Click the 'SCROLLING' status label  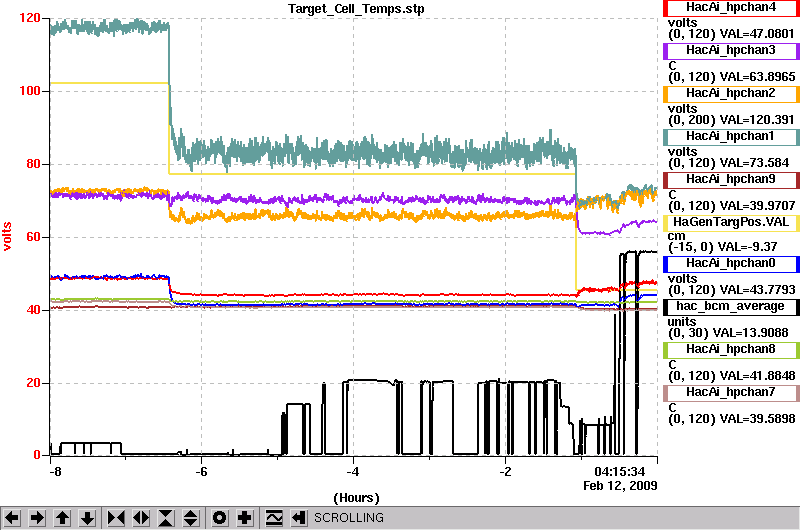pyautogui.click(x=348, y=518)
